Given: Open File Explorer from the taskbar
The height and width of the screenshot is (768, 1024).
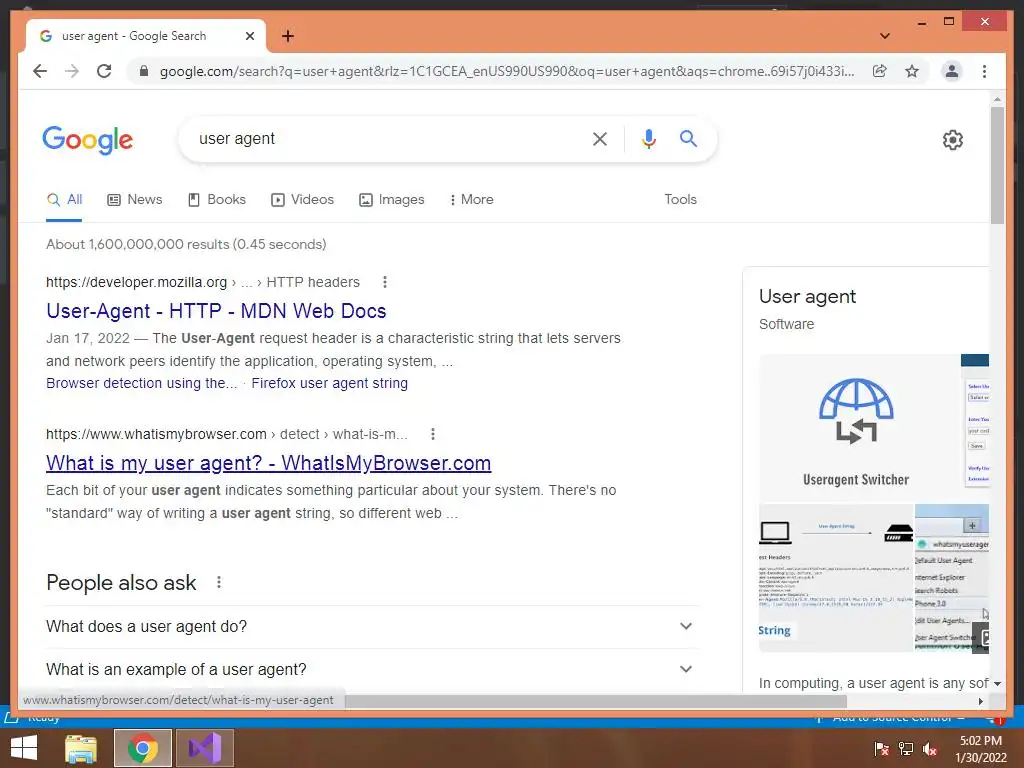Looking at the screenshot, I should click(81, 748).
